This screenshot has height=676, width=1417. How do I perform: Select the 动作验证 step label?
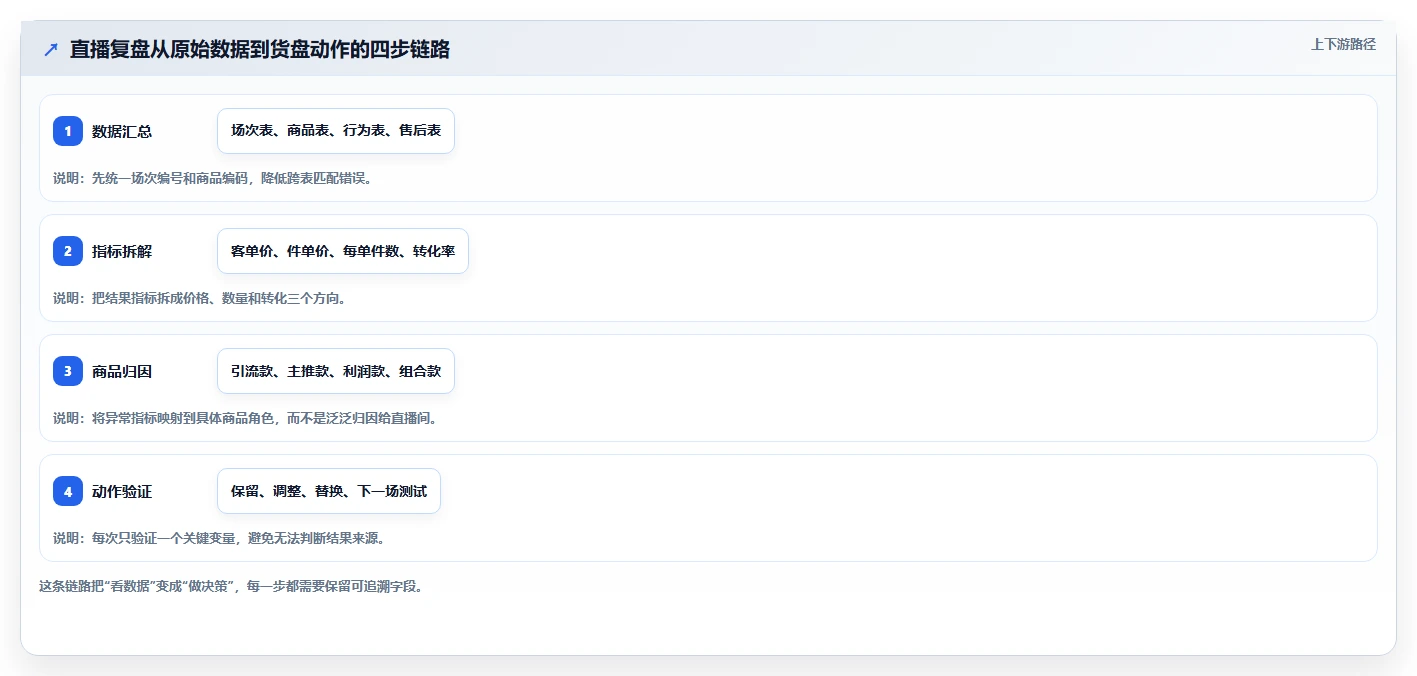pos(122,491)
